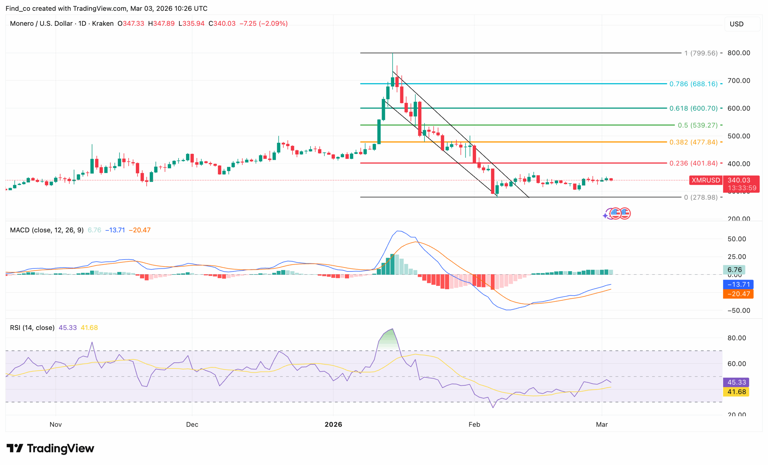Open the left US flag economic event marker
Viewport: 768px width, 465px height.
[616, 213]
